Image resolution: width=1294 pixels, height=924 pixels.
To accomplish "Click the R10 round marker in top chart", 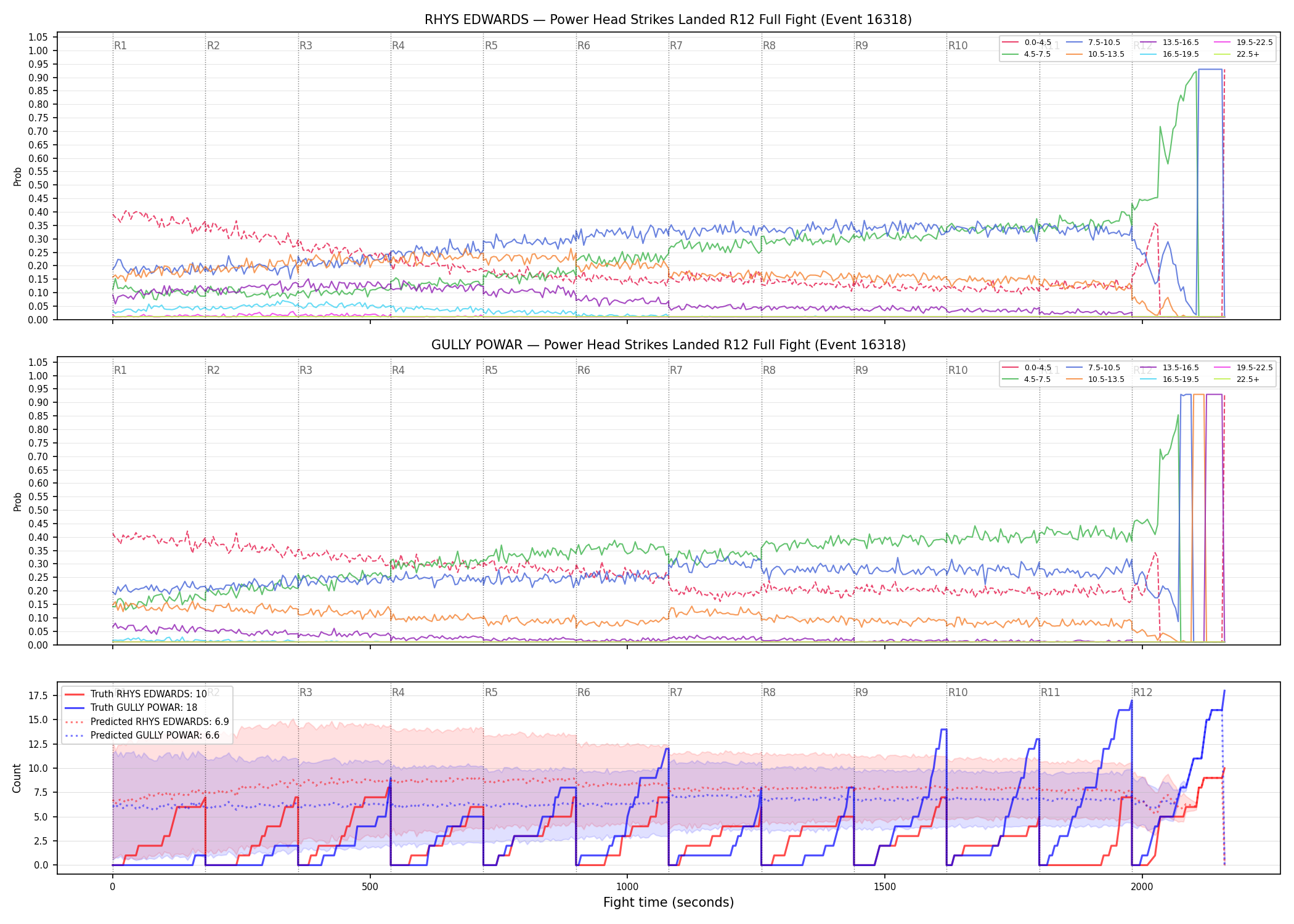I will click(958, 46).
